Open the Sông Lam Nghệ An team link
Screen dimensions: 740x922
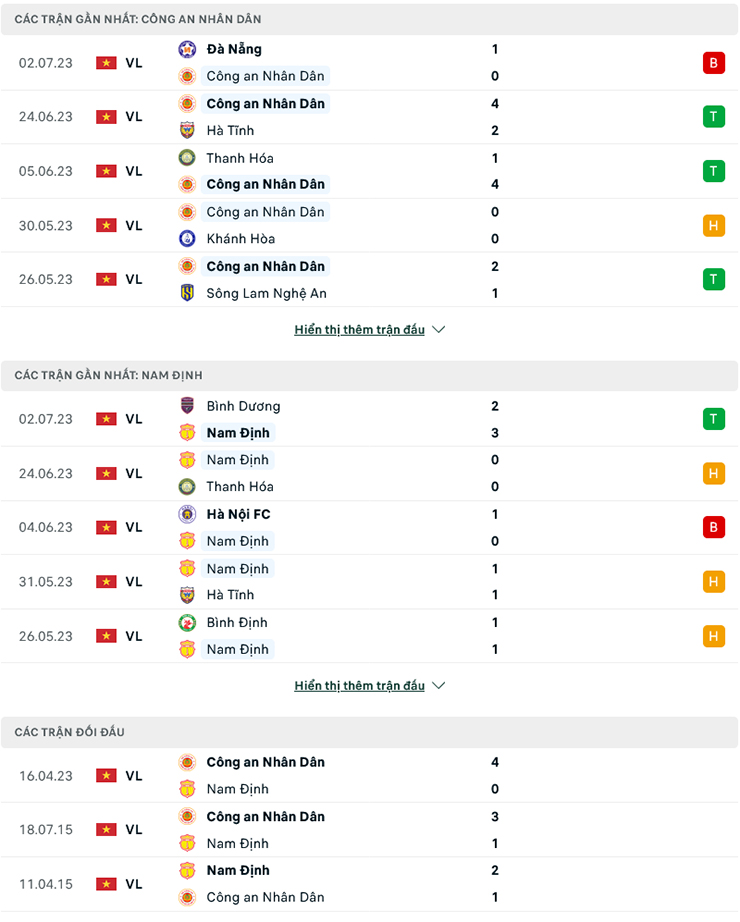[266, 293]
